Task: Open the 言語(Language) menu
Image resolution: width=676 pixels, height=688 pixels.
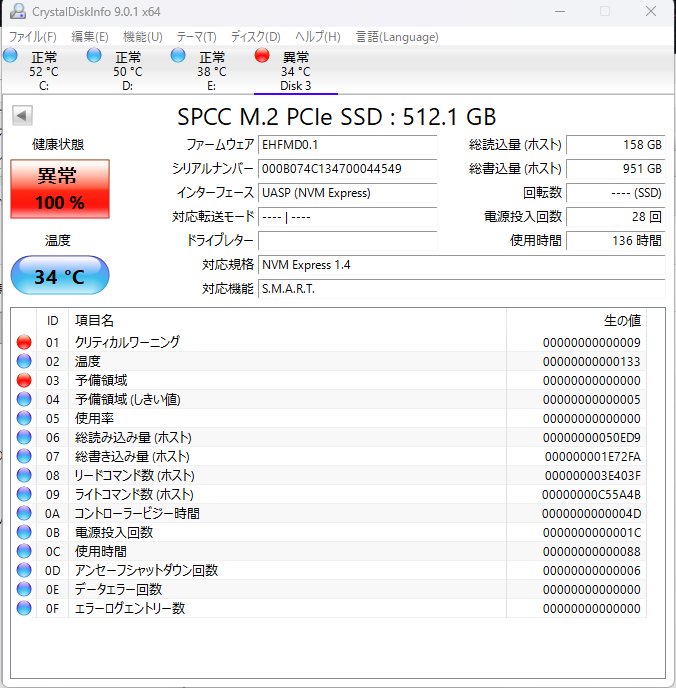Action: tap(397, 37)
